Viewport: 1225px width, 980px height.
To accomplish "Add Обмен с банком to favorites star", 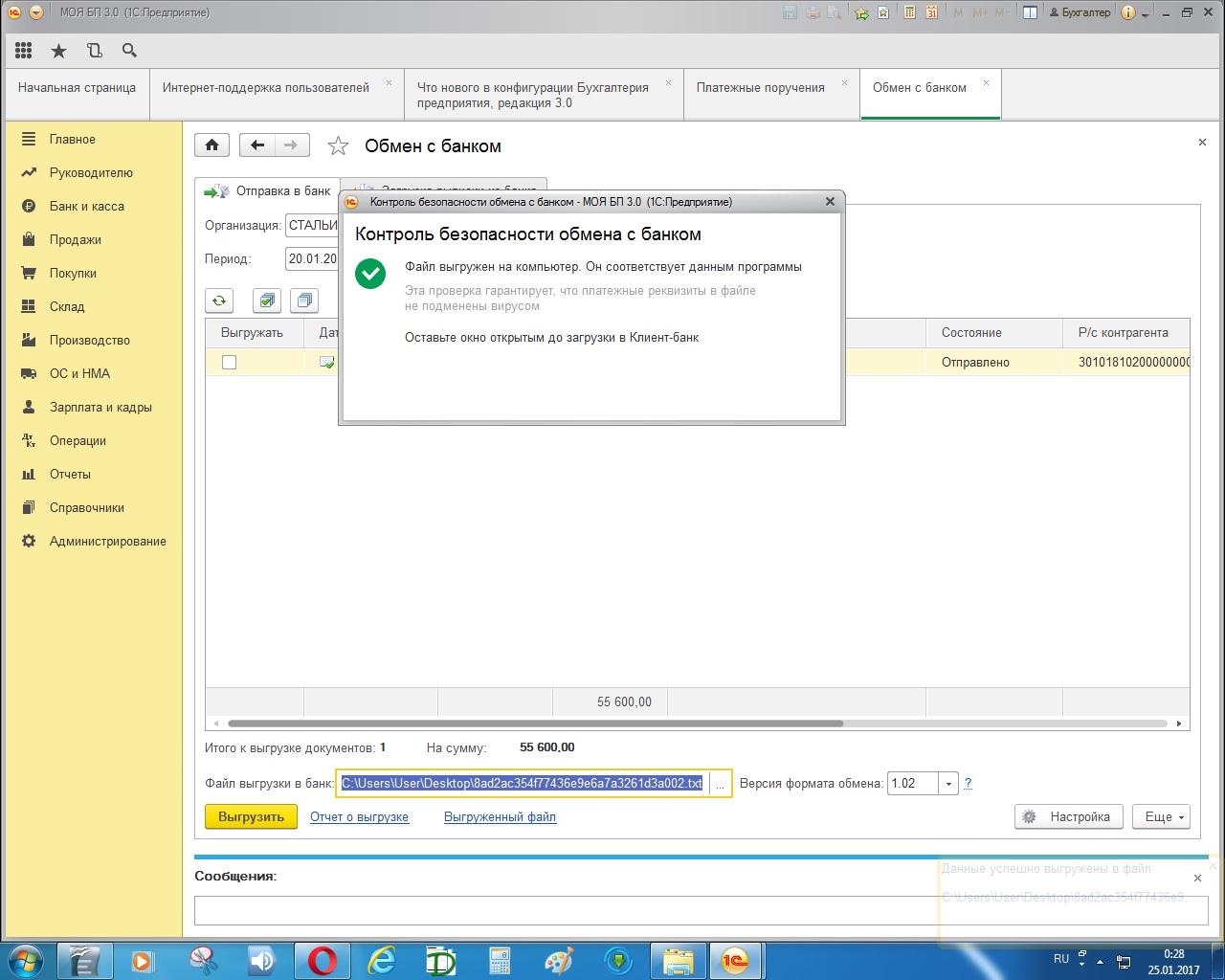I will pos(338,146).
